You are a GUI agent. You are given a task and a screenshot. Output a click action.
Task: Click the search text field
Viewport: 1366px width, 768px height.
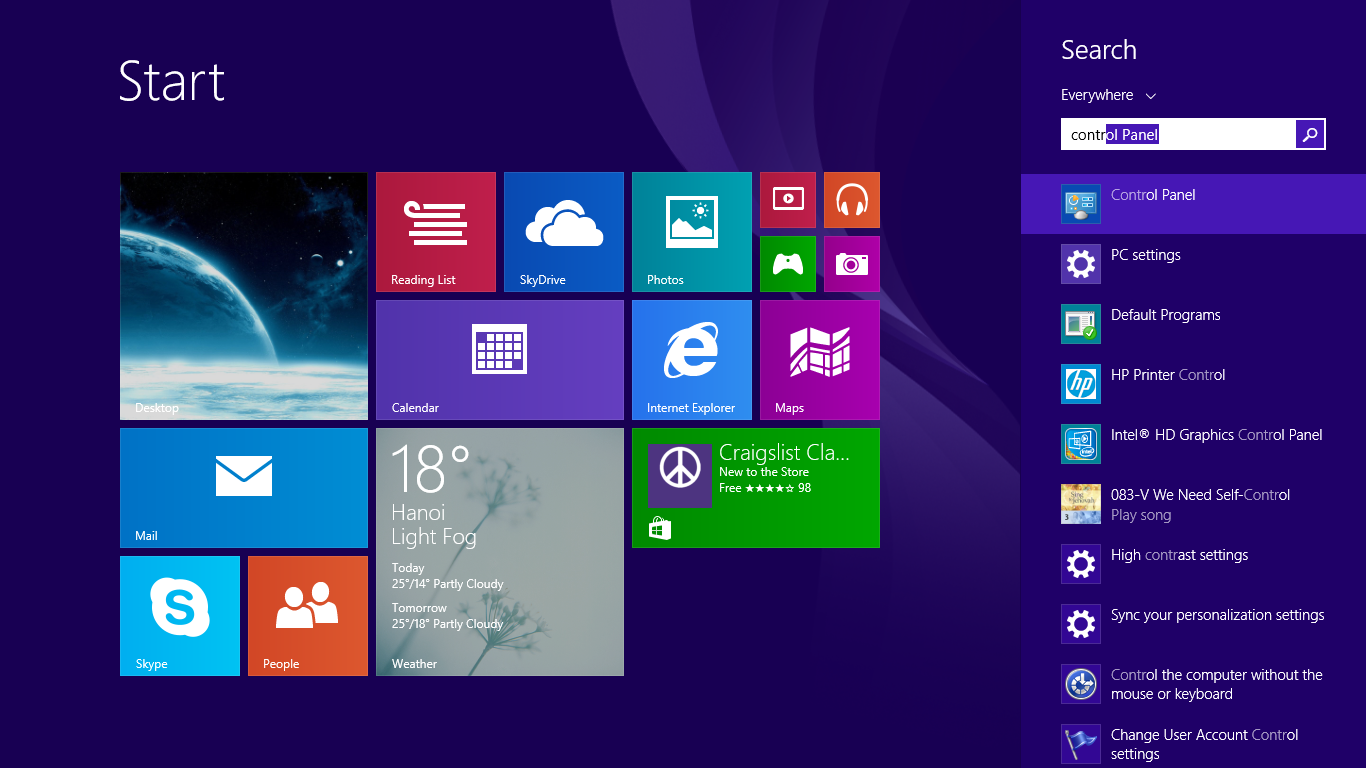(x=1178, y=134)
